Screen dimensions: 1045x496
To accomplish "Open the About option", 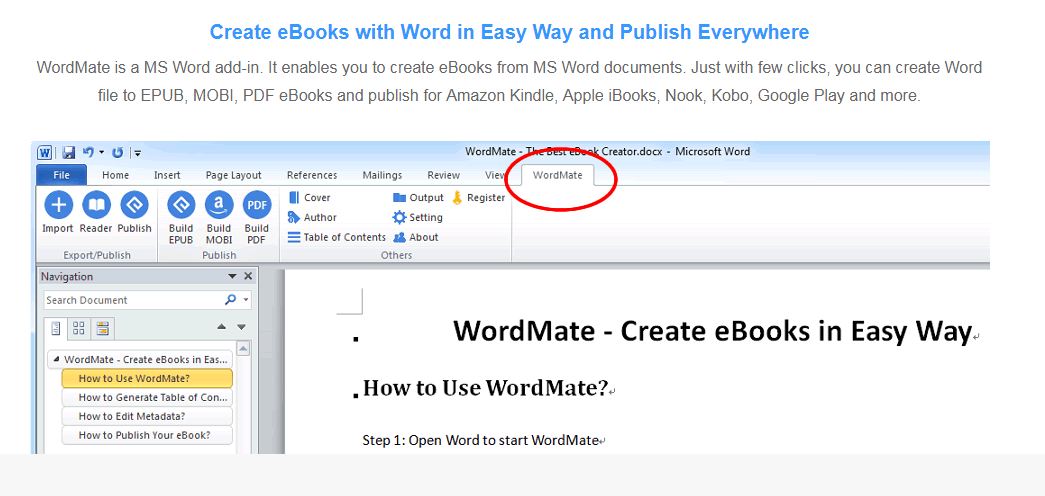I will (415, 237).
